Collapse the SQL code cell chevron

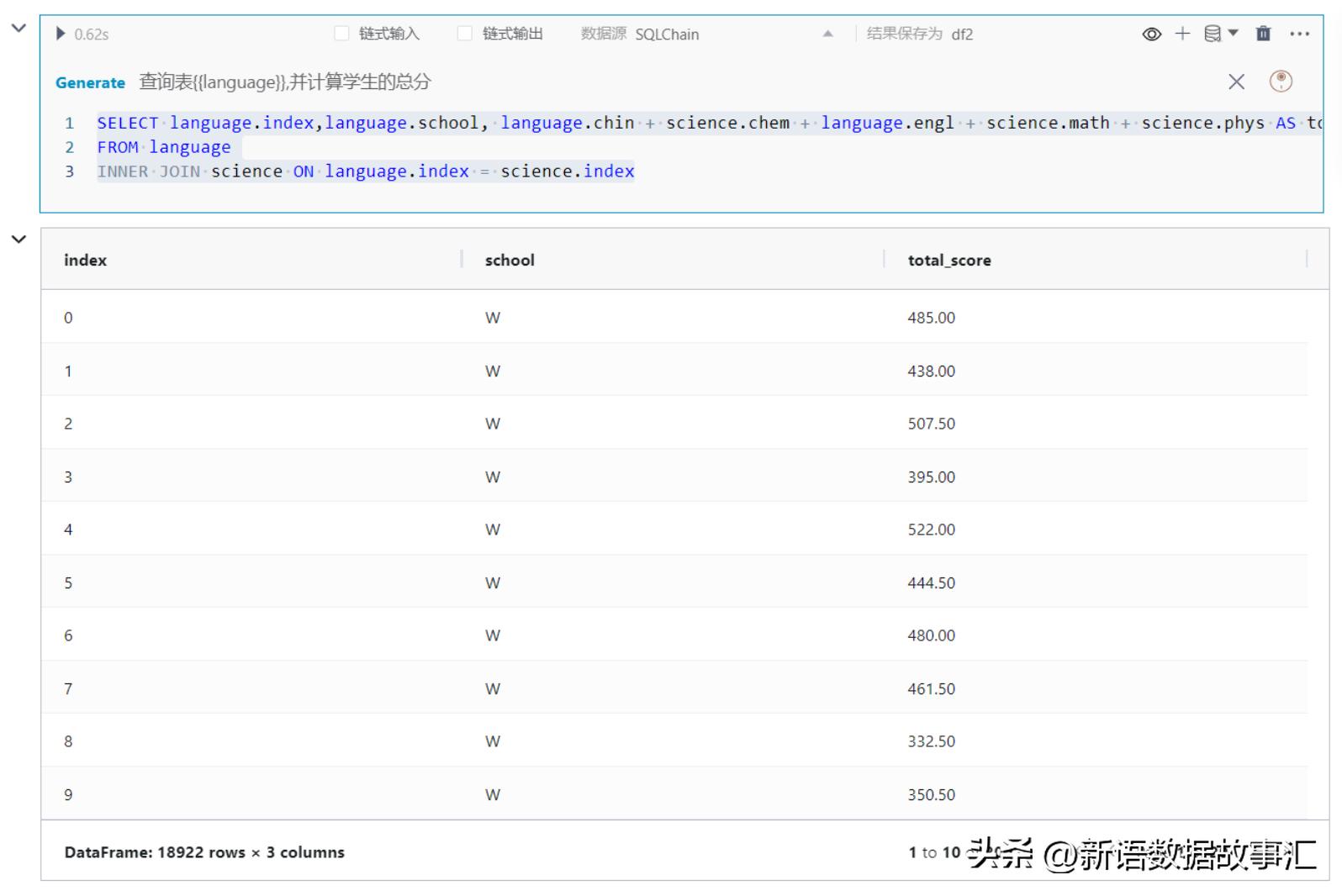[18, 28]
